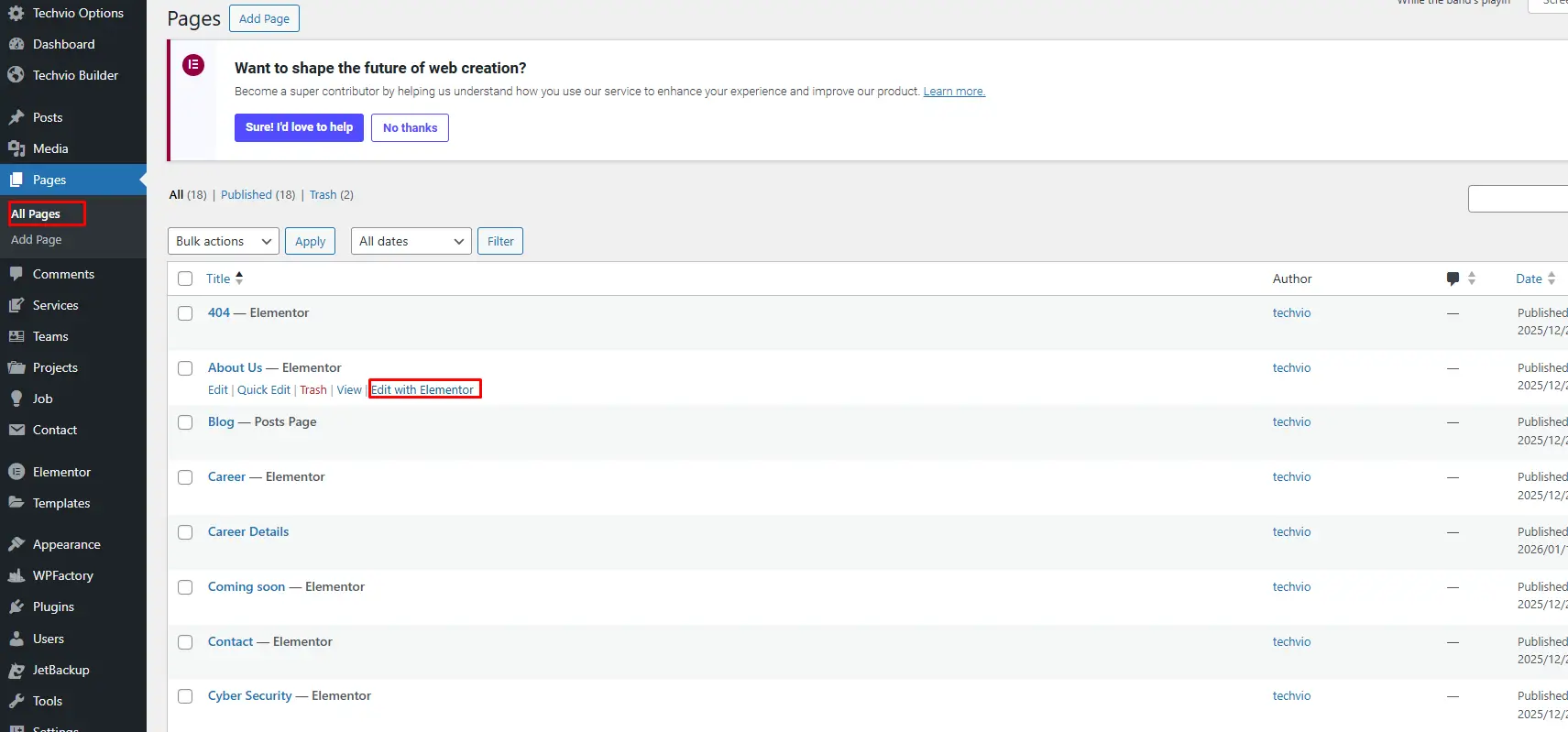The width and height of the screenshot is (1568, 732).
Task: Open the Career Details page title
Action: [248, 531]
